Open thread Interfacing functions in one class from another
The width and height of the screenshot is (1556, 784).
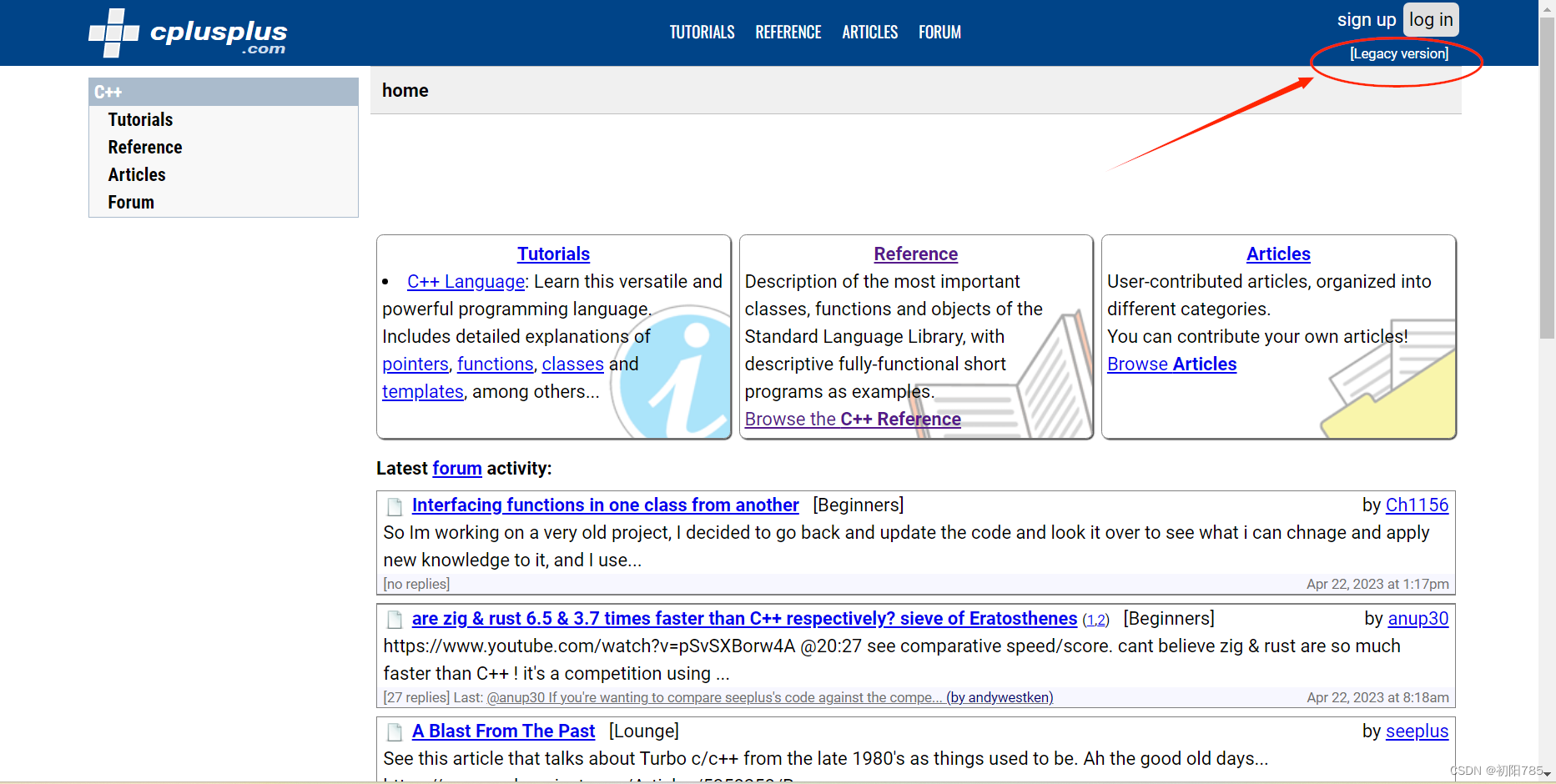606,505
